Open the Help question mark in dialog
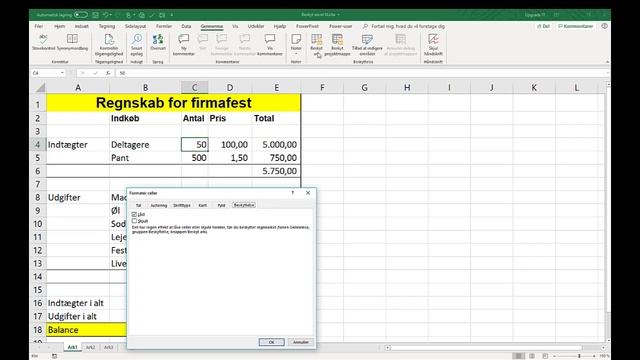This screenshot has width=640, height=360. [293, 193]
